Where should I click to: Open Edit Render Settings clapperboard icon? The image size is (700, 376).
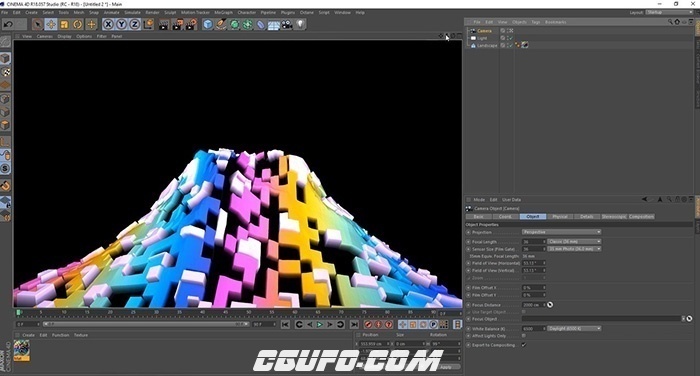(191, 24)
